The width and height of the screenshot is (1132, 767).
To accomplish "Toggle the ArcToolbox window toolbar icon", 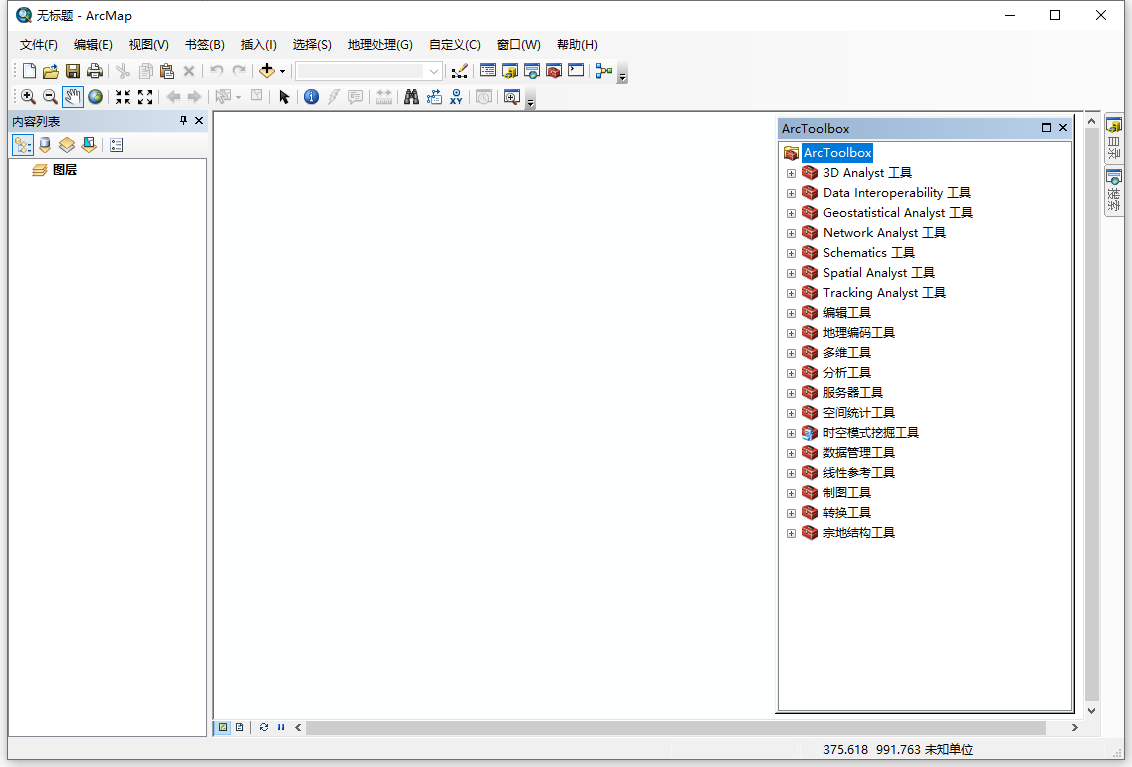I will 554,71.
